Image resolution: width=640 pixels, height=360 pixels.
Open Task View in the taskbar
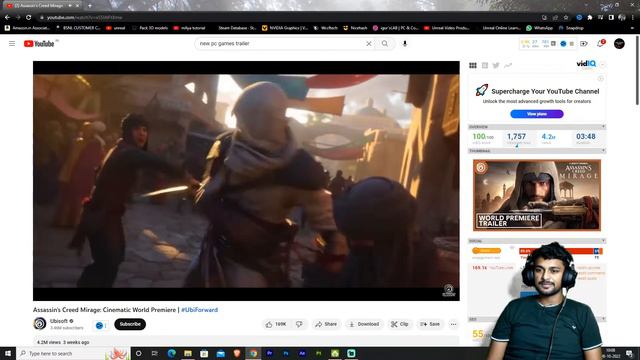(x=155, y=353)
